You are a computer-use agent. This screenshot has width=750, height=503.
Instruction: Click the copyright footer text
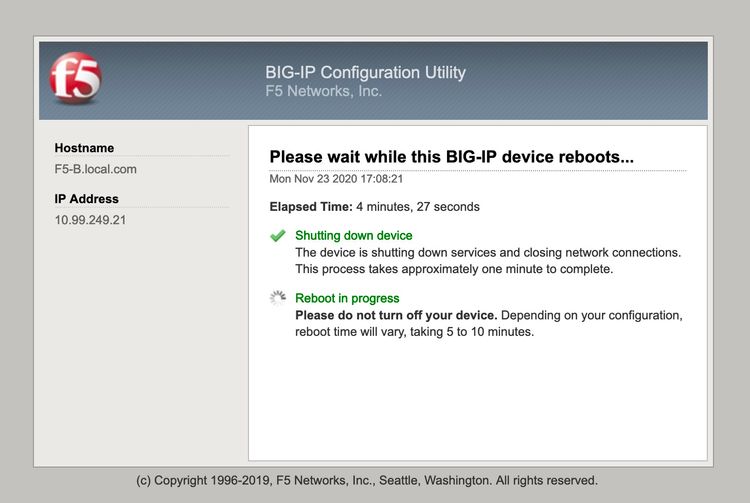coord(367,481)
